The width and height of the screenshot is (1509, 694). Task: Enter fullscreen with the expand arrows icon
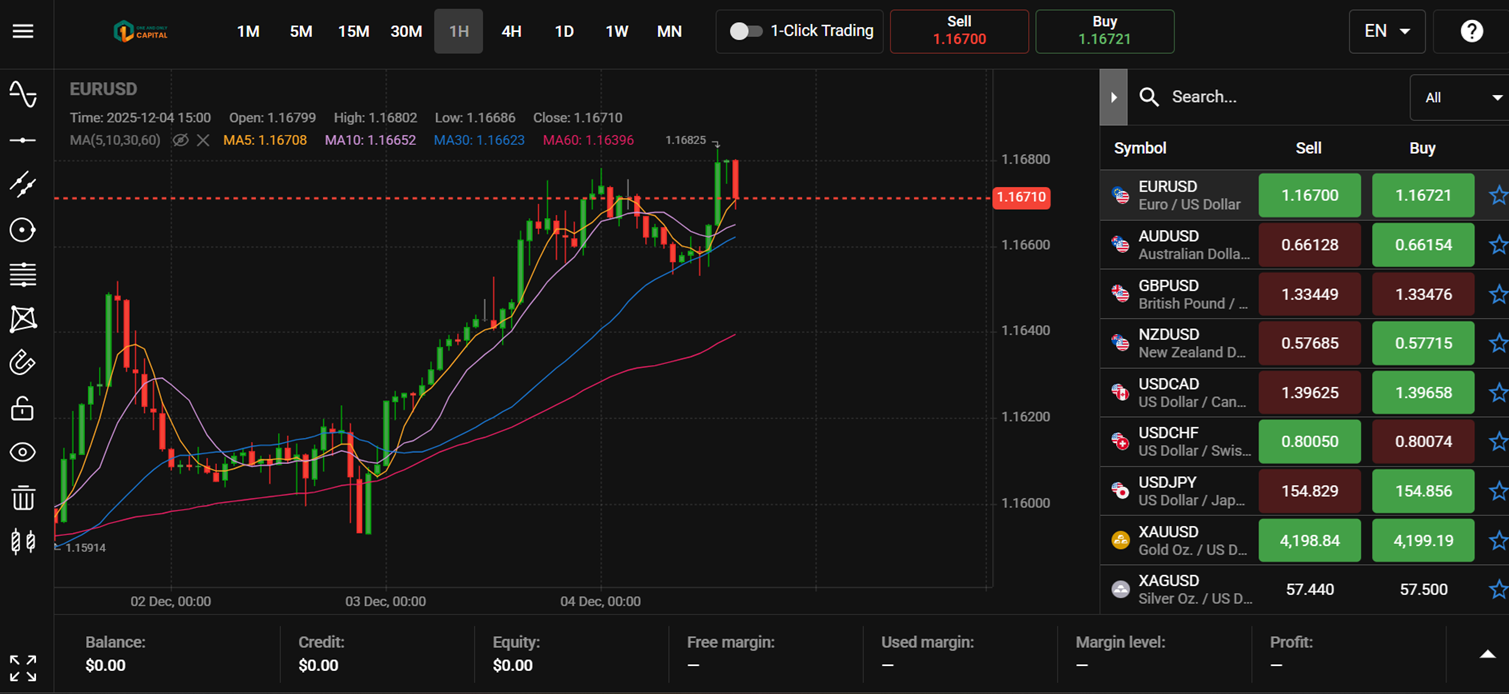point(23,668)
